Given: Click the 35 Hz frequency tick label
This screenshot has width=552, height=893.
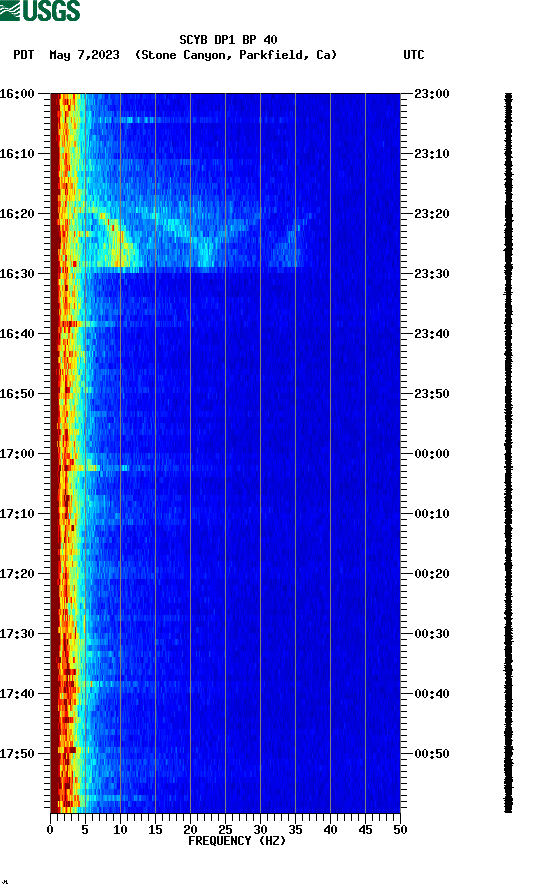Looking at the screenshot, I should tap(295, 830).
